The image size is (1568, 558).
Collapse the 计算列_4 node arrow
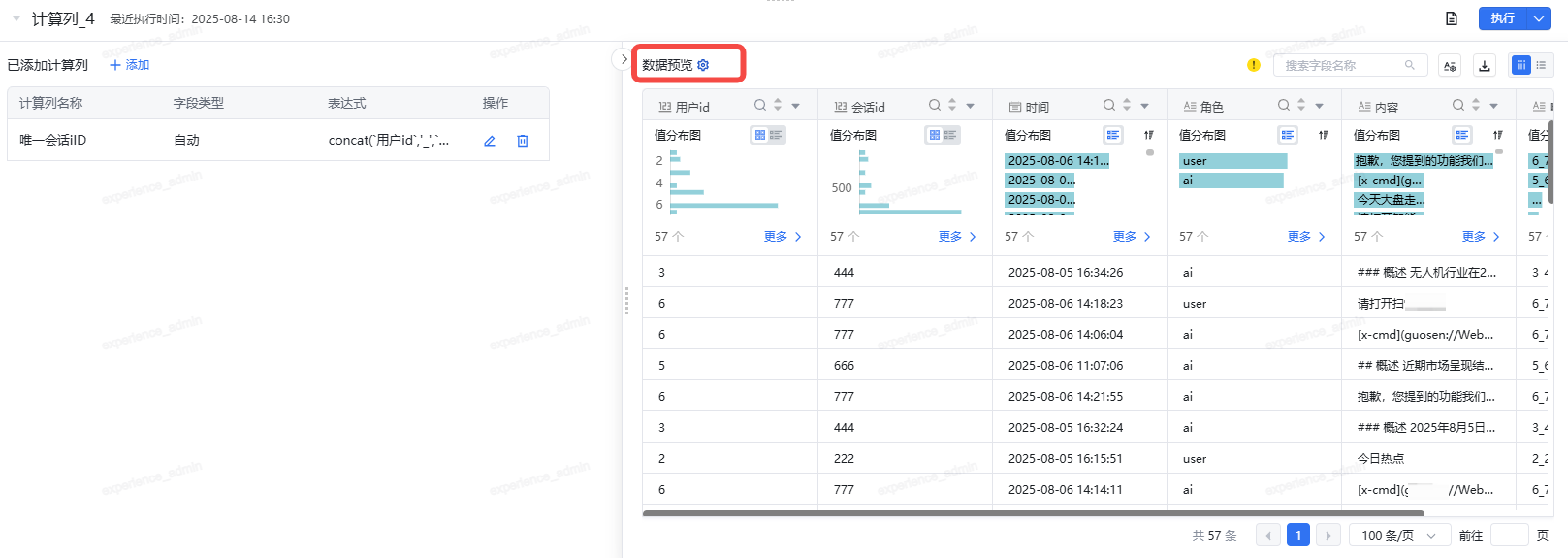[x=16, y=18]
